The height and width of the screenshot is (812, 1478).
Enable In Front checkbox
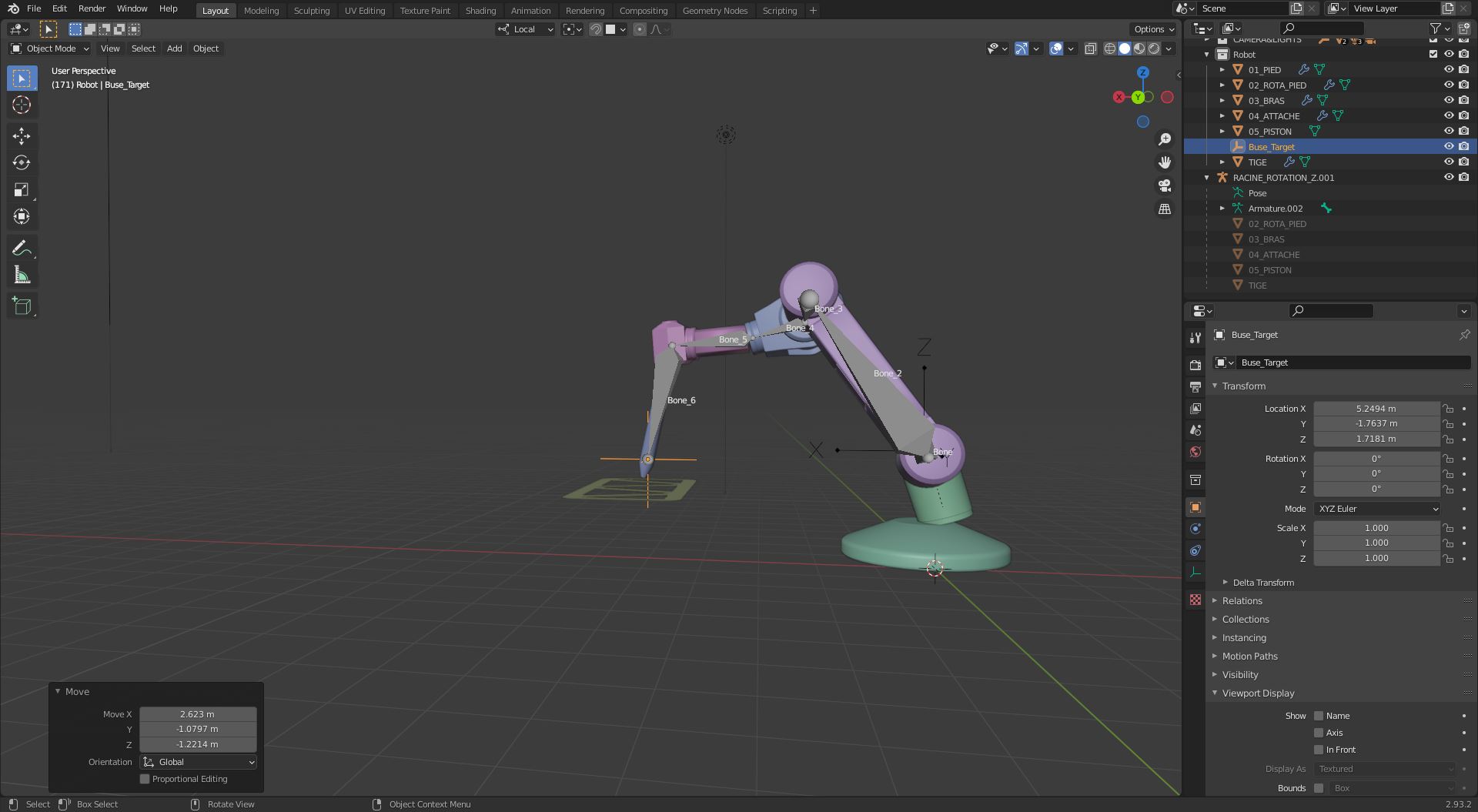pyautogui.click(x=1319, y=750)
